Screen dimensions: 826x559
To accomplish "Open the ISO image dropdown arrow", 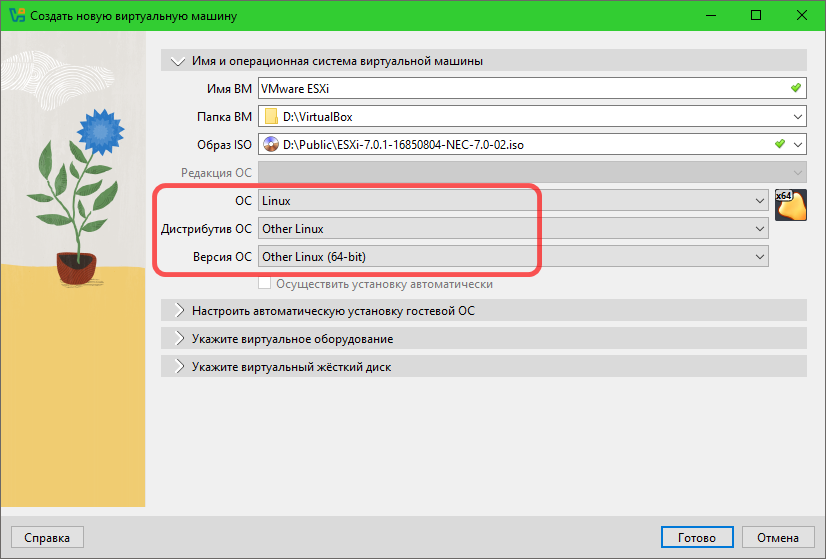I will (x=797, y=145).
